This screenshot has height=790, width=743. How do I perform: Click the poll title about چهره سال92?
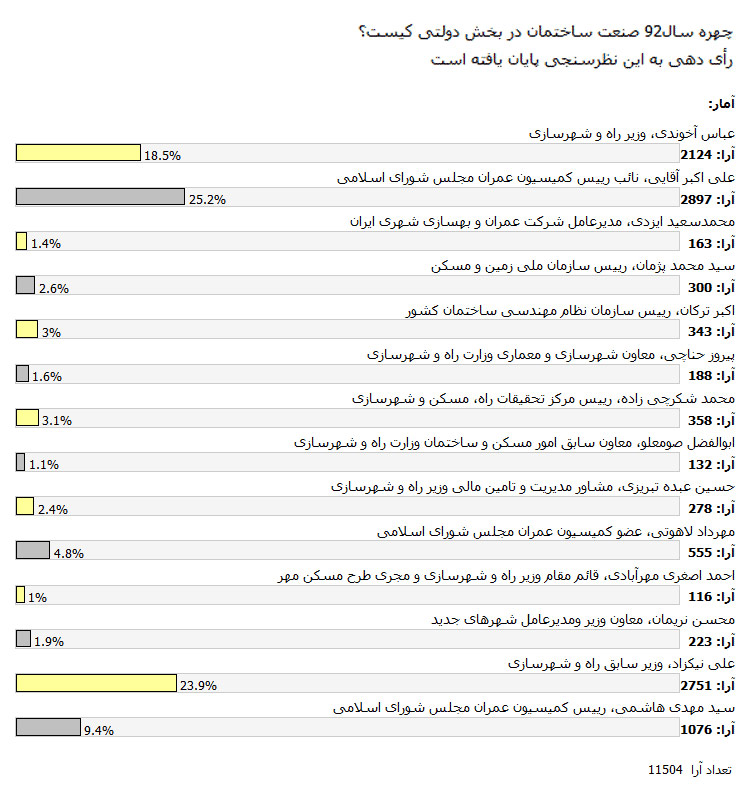pos(546,32)
